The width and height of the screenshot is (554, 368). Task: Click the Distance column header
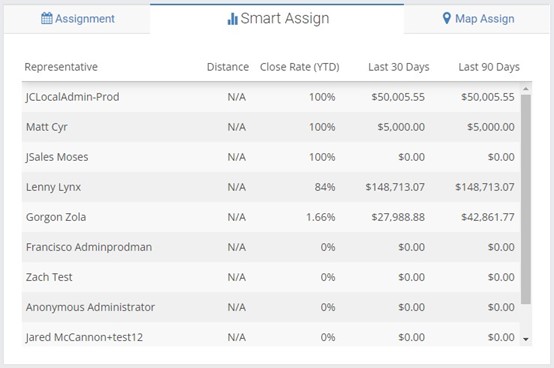228,67
